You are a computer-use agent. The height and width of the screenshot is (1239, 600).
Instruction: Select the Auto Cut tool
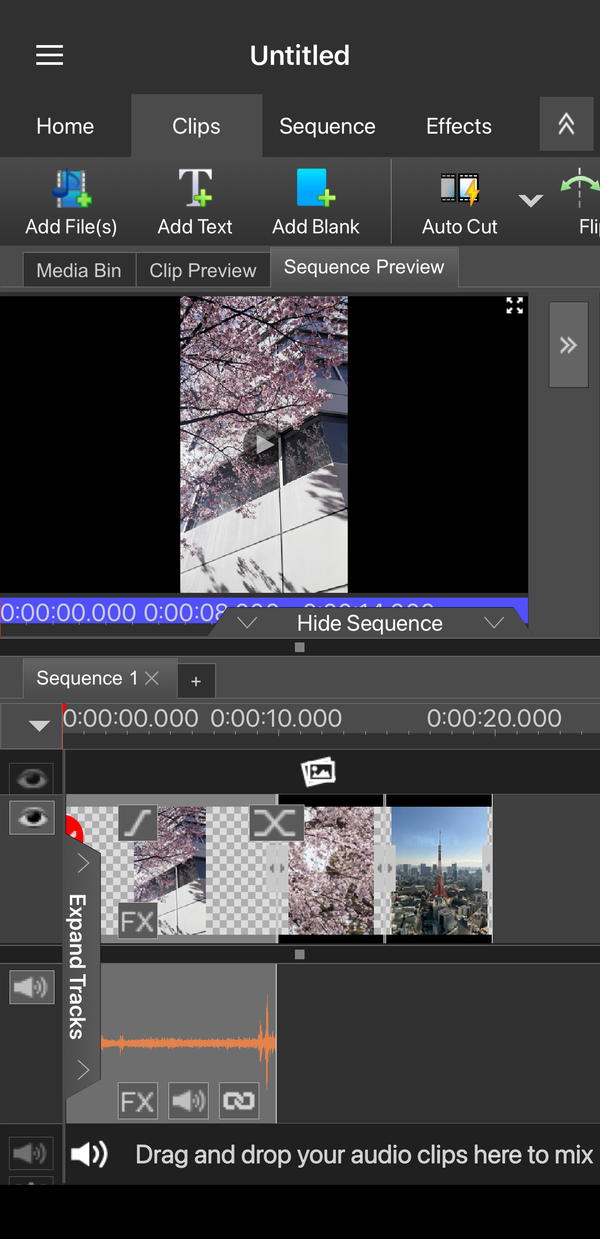460,189
